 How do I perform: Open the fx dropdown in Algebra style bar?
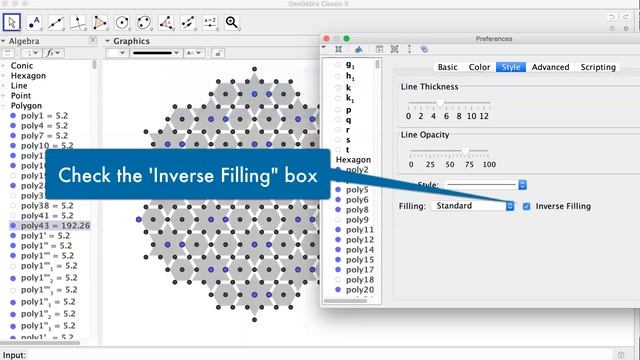coord(53,53)
